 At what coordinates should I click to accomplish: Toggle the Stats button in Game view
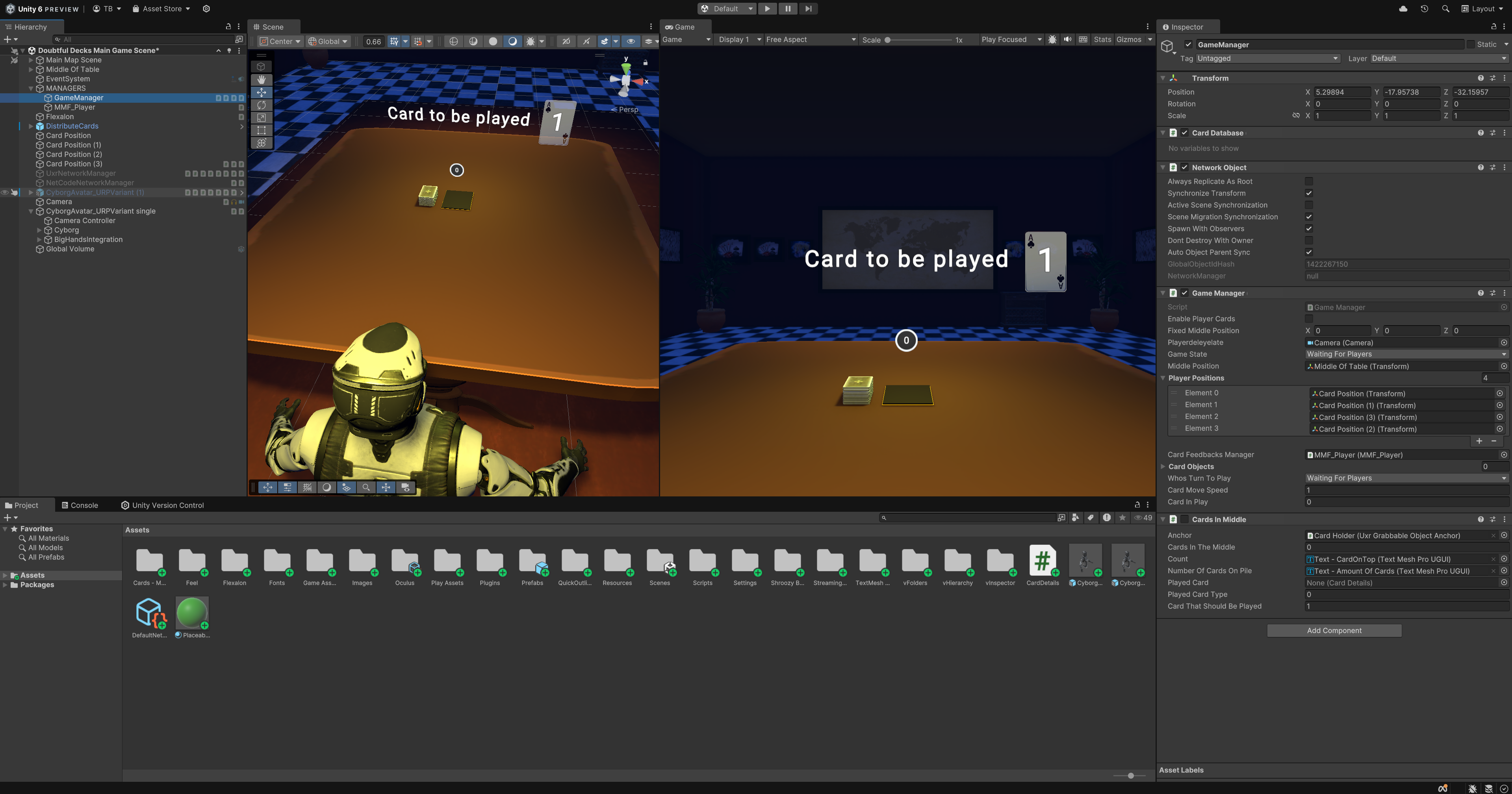[1102, 39]
